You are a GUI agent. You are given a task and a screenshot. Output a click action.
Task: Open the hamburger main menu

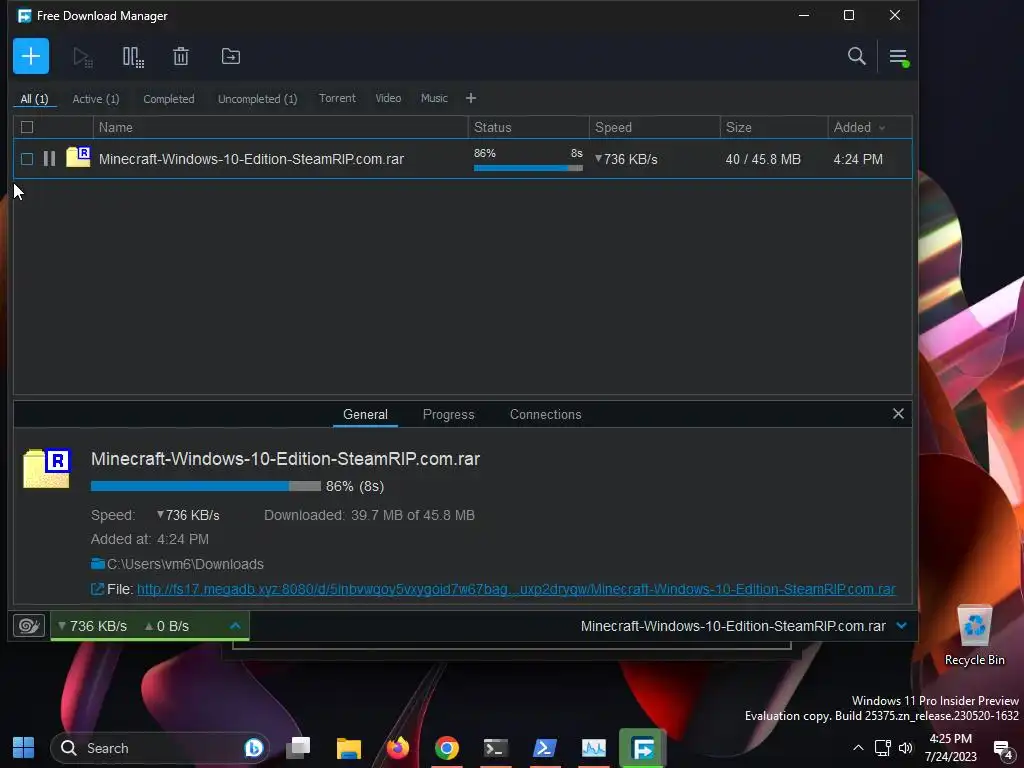click(899, 57)
